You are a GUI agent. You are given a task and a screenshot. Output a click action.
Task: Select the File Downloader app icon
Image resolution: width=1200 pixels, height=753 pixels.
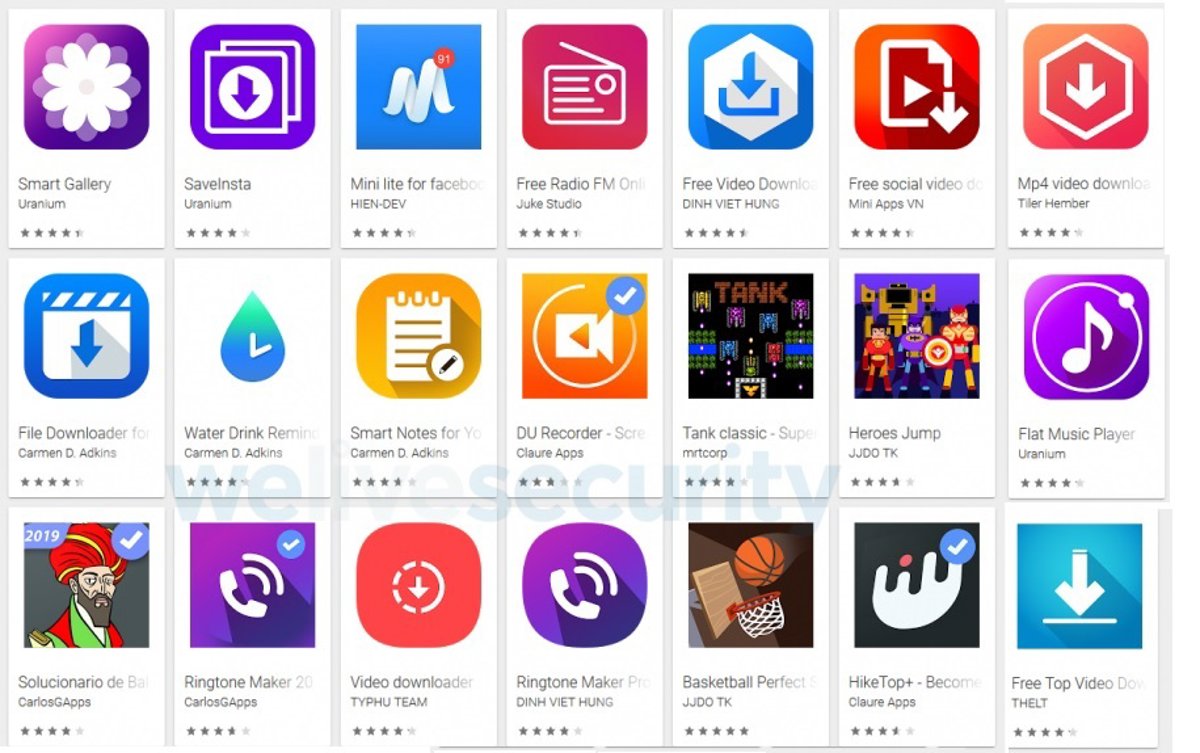[86, 336]
